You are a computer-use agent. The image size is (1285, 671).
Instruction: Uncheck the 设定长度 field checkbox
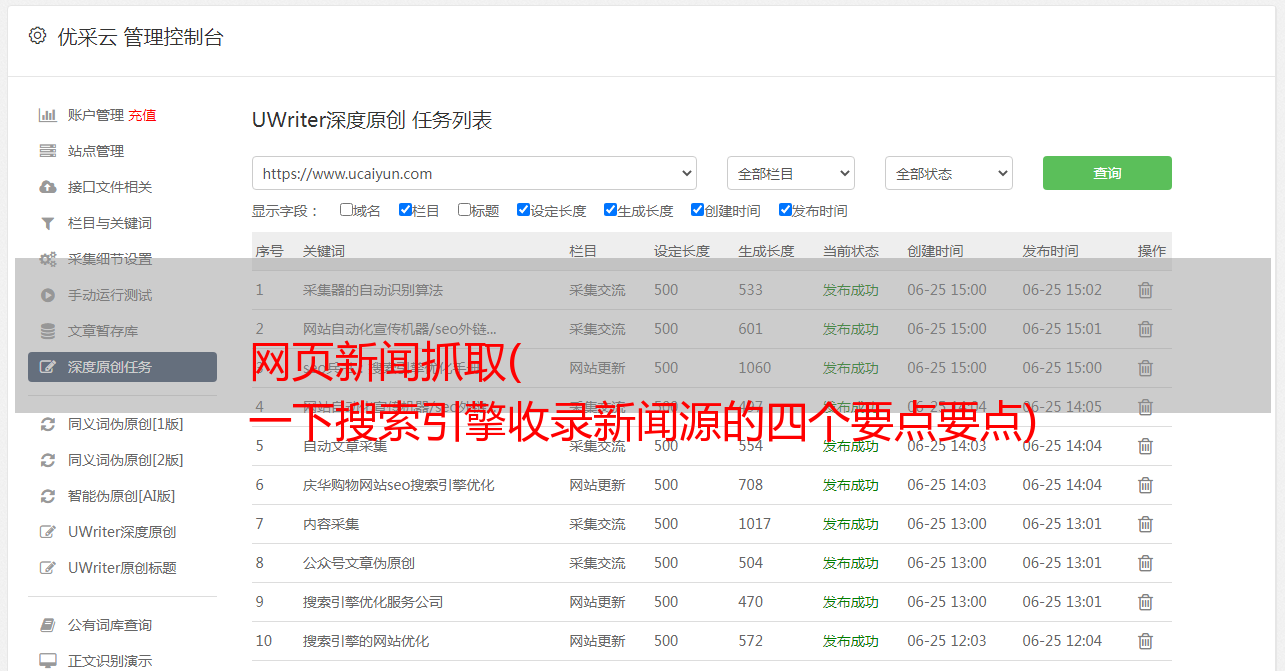(x=523, y=210)
